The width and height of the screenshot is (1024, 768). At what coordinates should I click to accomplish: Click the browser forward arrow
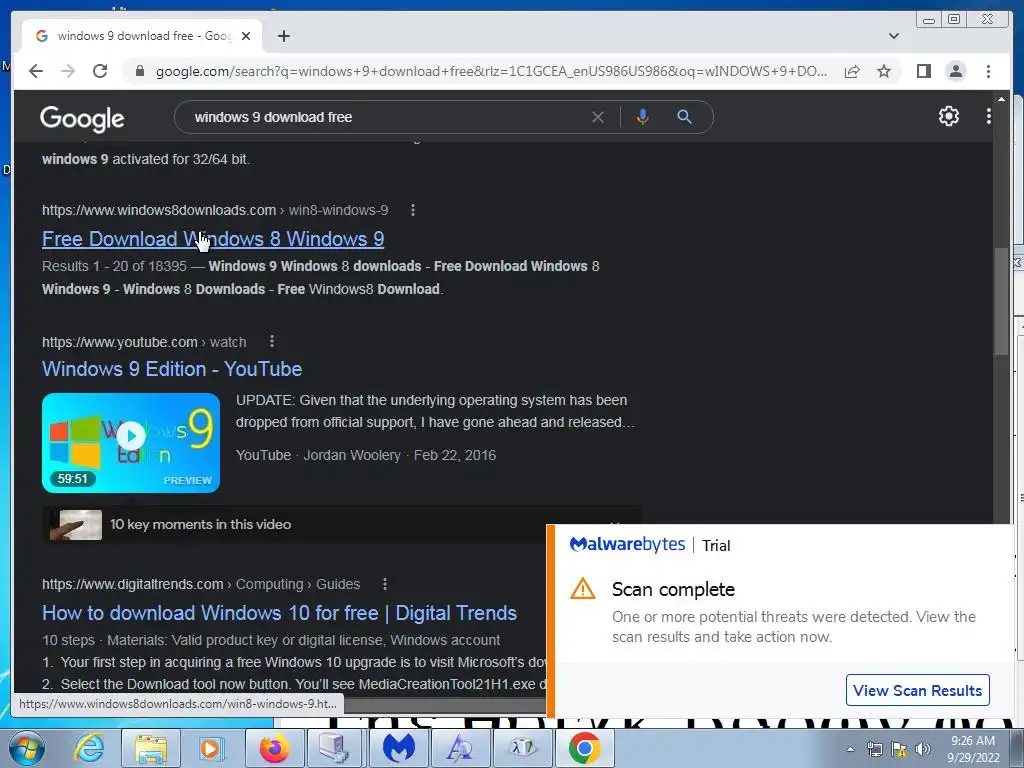pos(68,71)
